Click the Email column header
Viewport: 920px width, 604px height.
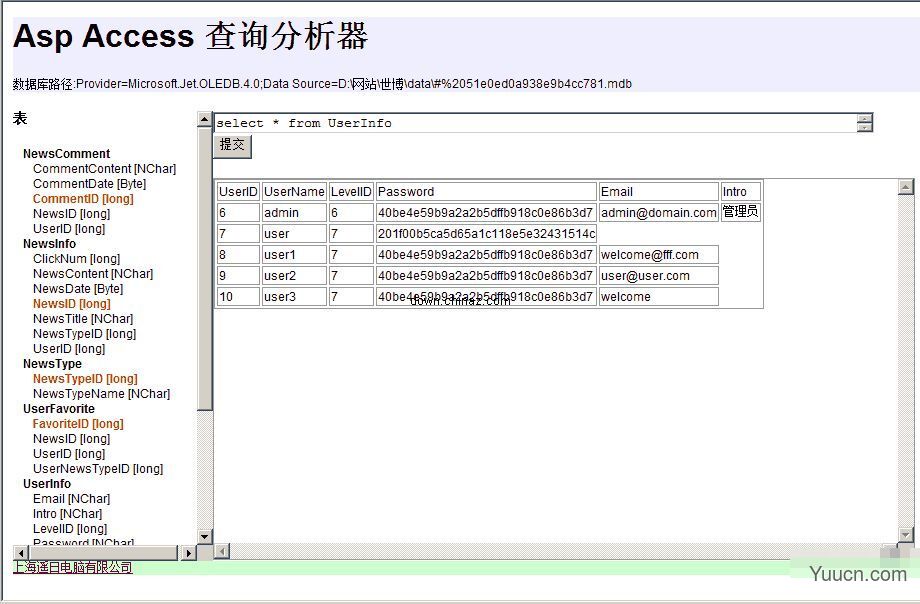click(x=658, y=192)
